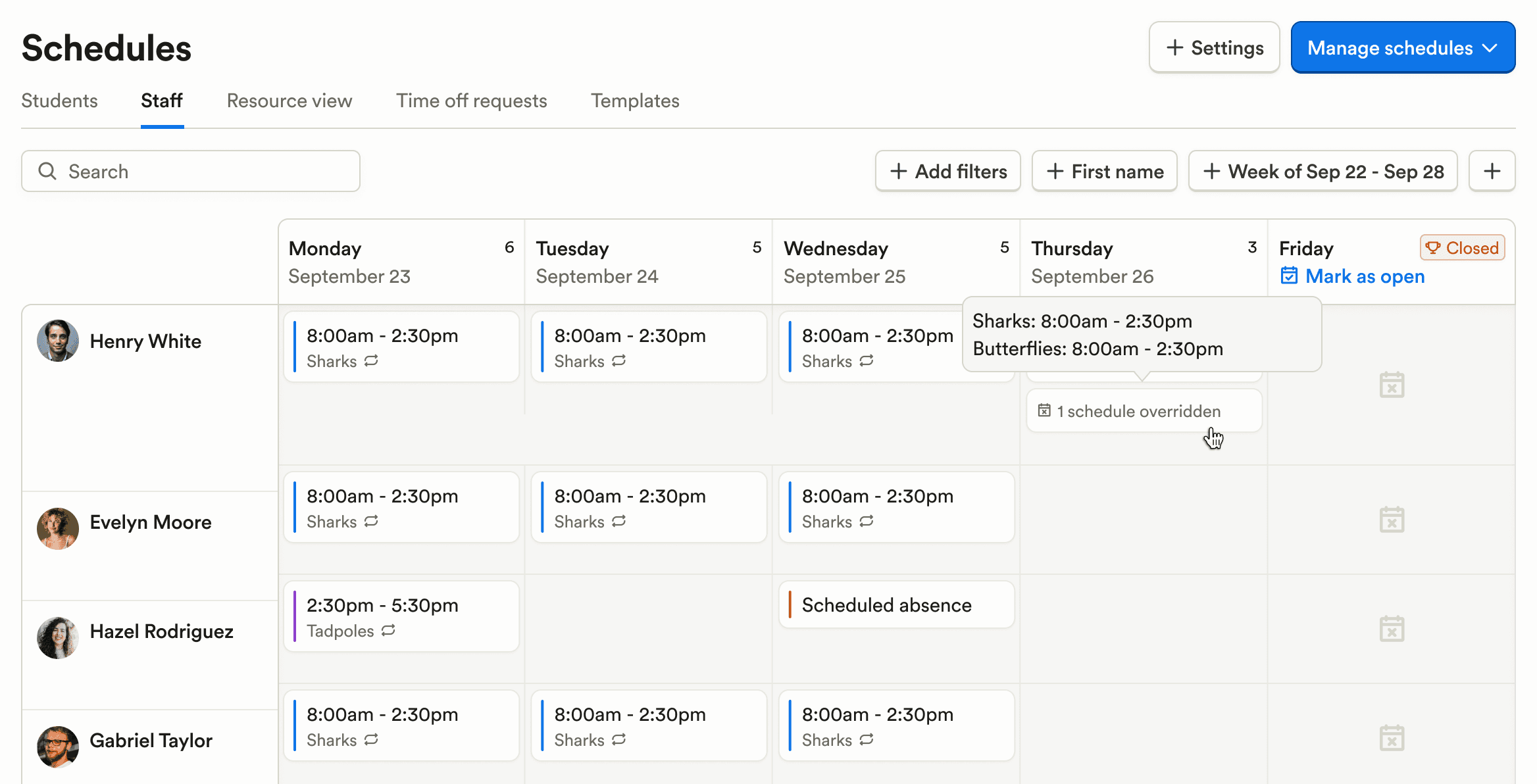Image resolution: width=1537 pixels, height=784 pixels.
Task: Click inside the Search field
Action: pos(191,171)
